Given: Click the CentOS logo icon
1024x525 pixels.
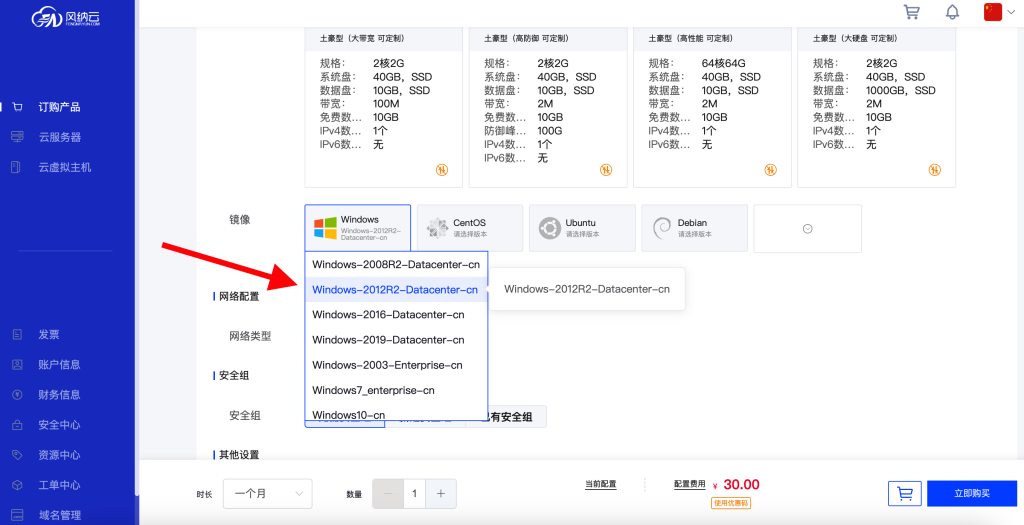Looking at the screenshot, I should 437,229.
